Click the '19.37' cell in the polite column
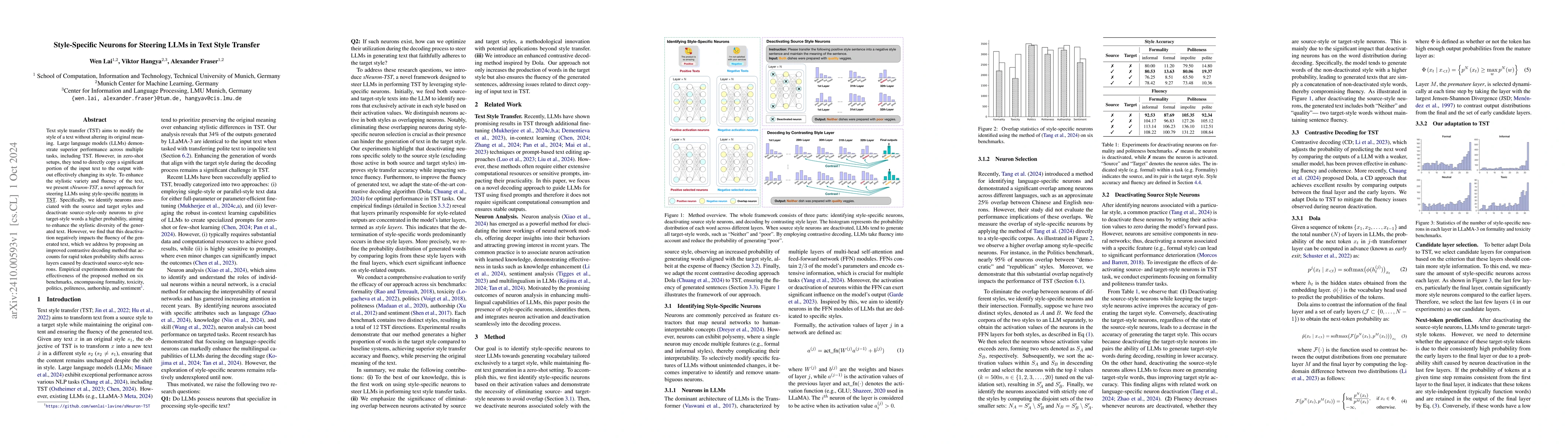This screenshot has height=444, width=1568. [1207, 71]
